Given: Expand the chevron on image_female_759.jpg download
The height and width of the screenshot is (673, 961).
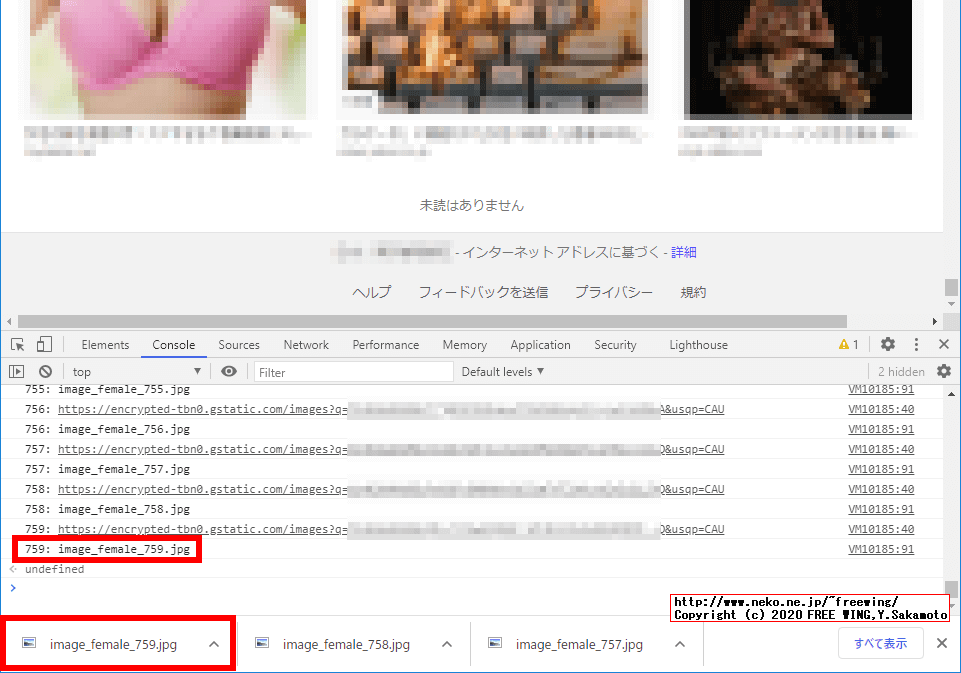Looking at the screenshot, I should (213, 644).
